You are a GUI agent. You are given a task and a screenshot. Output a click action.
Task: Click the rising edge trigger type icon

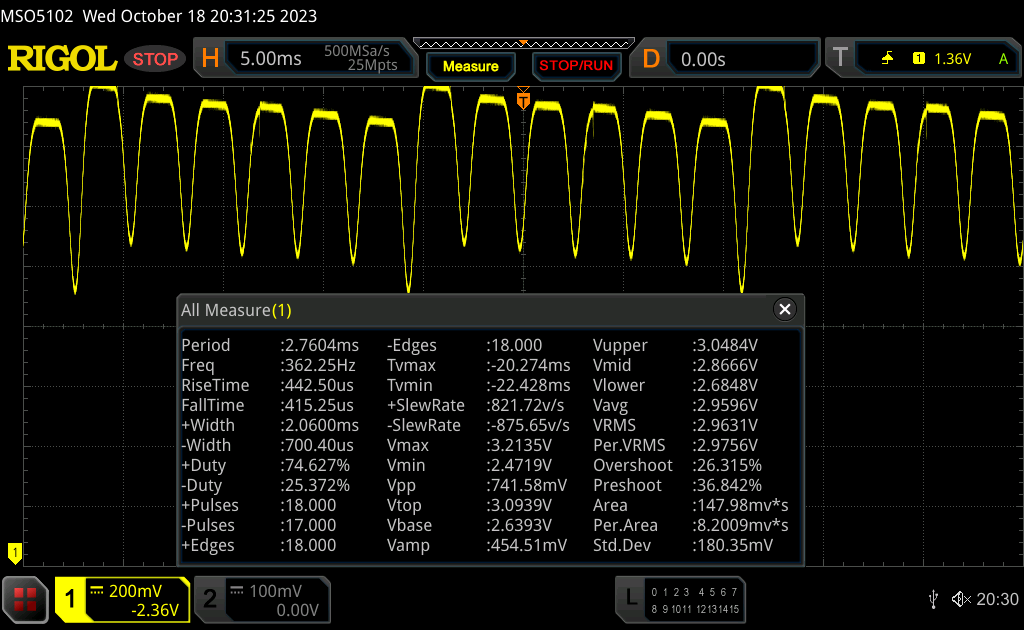pos(887,59)
